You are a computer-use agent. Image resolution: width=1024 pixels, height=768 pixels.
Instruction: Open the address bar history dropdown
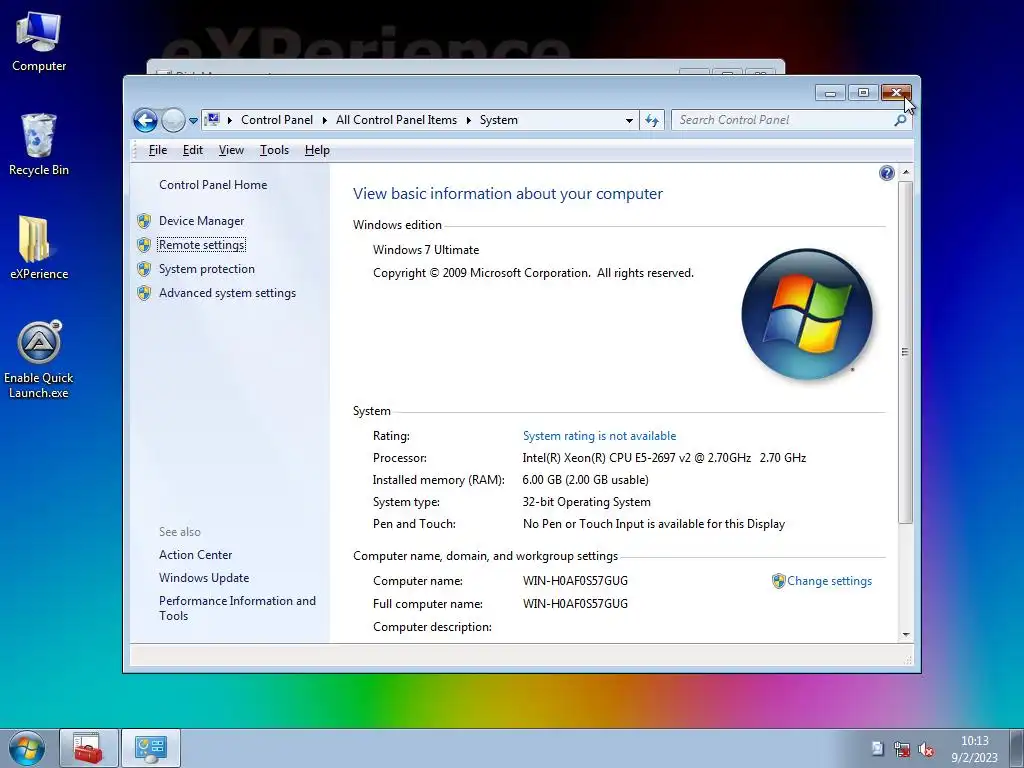coord(629,120)
